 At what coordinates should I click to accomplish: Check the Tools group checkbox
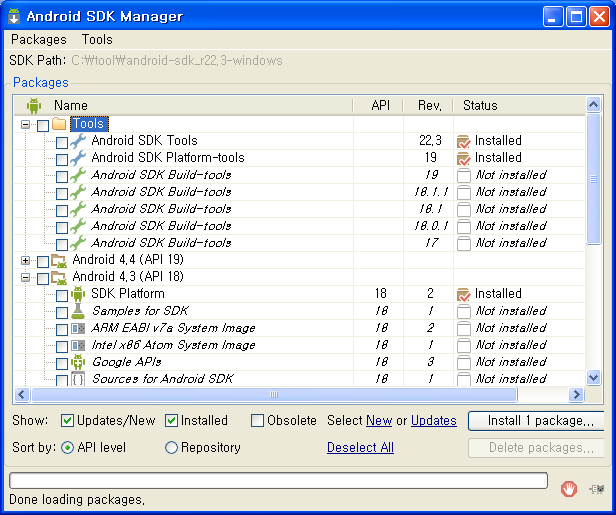coord(43,125)
